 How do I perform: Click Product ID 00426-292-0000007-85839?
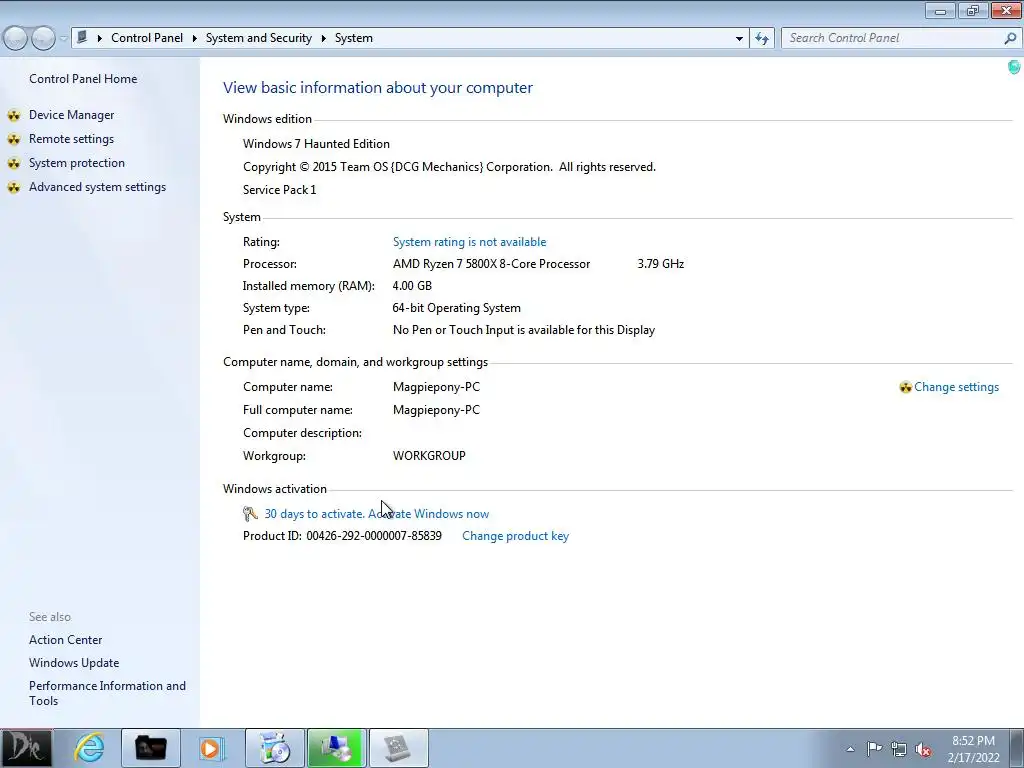pos(342,536)
